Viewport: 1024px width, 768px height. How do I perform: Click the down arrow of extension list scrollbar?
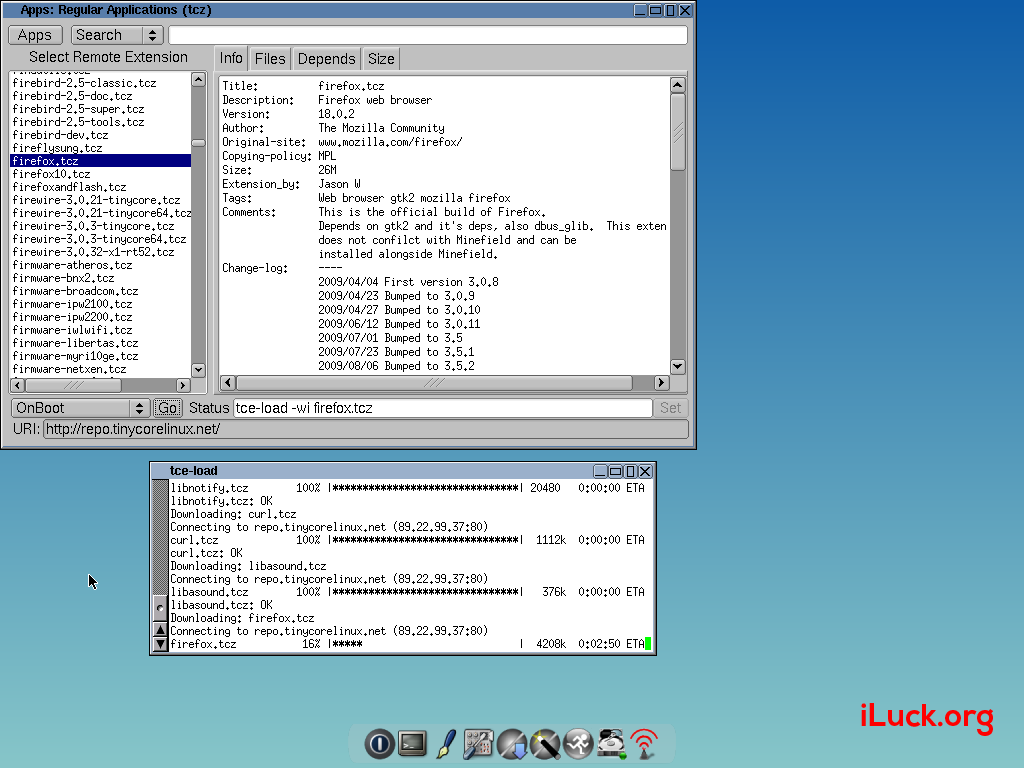(x=199, y=370)
